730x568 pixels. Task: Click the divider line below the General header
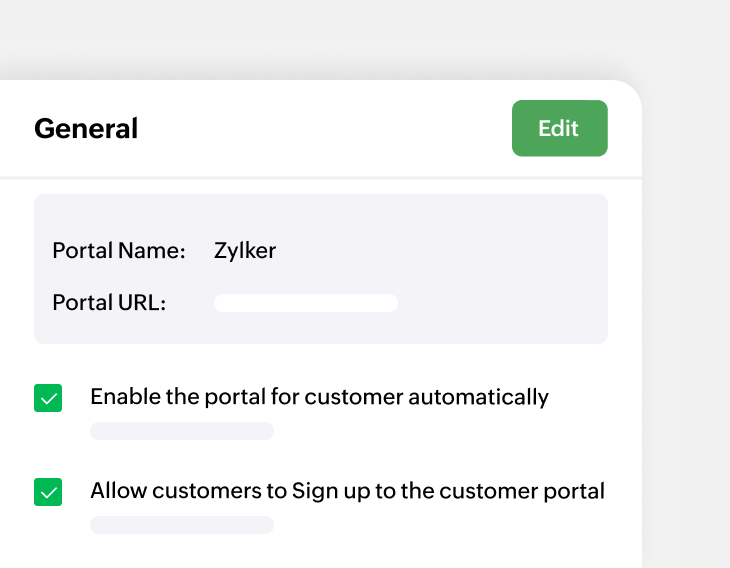pyautogui.click(x=320, y=178)
